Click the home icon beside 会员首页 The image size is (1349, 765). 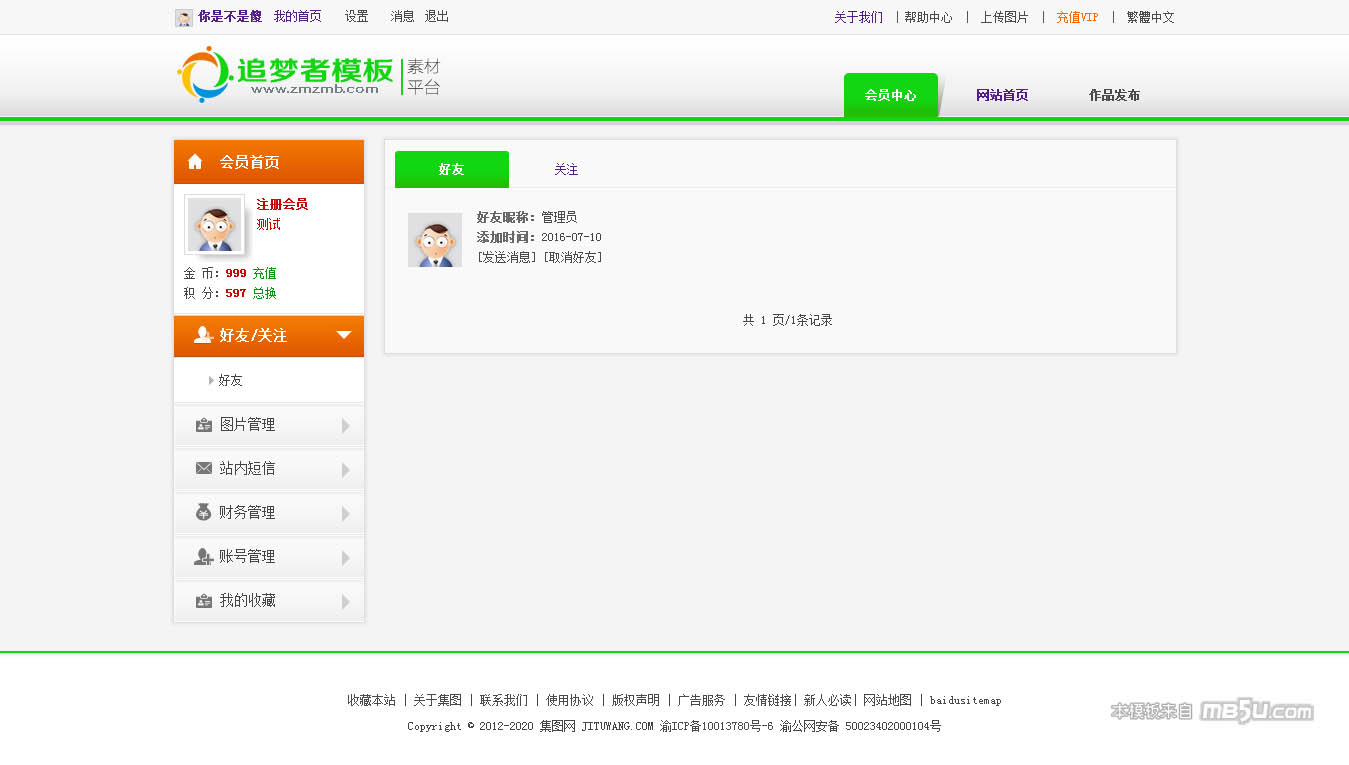click(x=195, y=162)
